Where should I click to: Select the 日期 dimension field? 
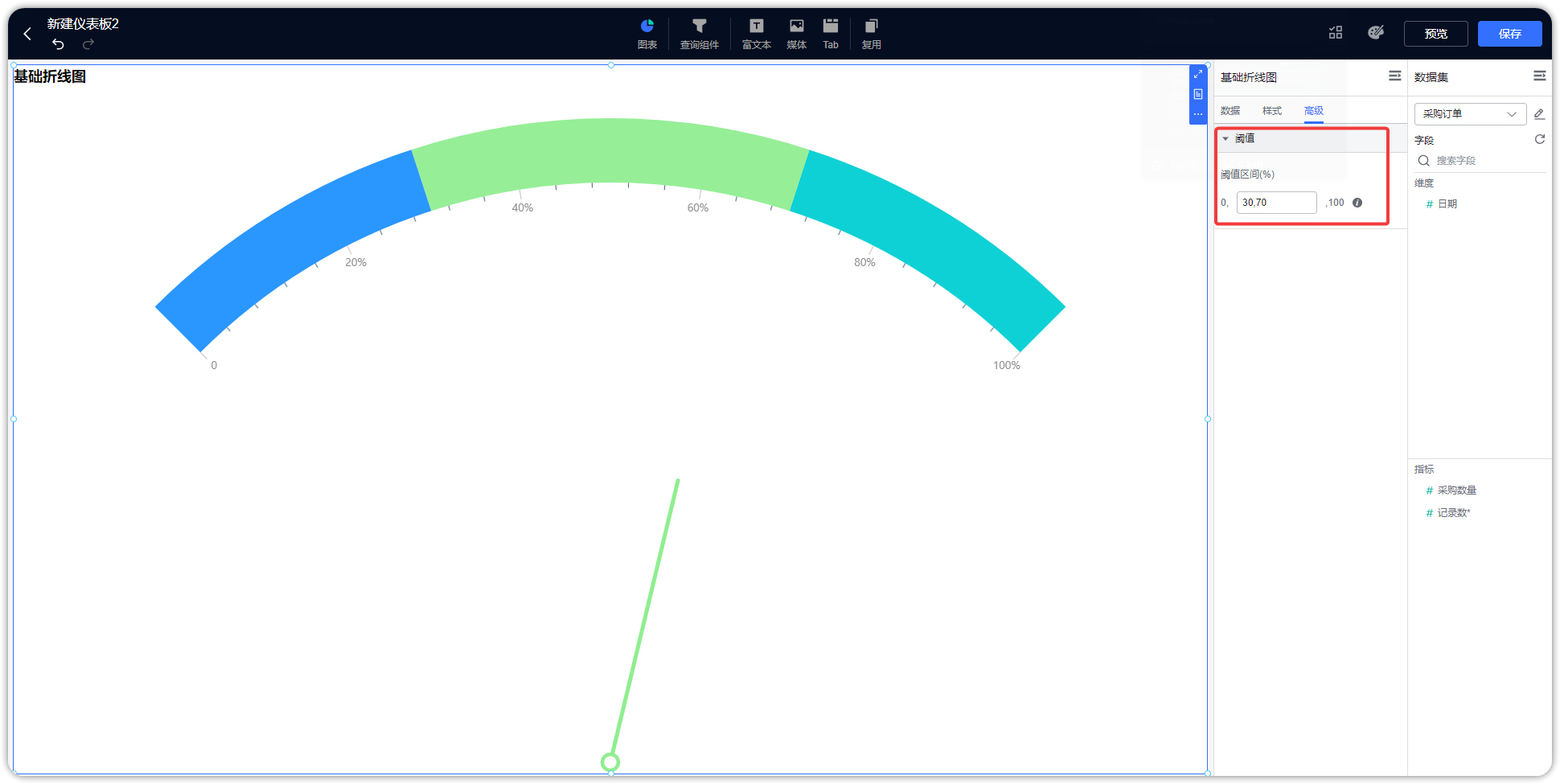(1447, 204)
